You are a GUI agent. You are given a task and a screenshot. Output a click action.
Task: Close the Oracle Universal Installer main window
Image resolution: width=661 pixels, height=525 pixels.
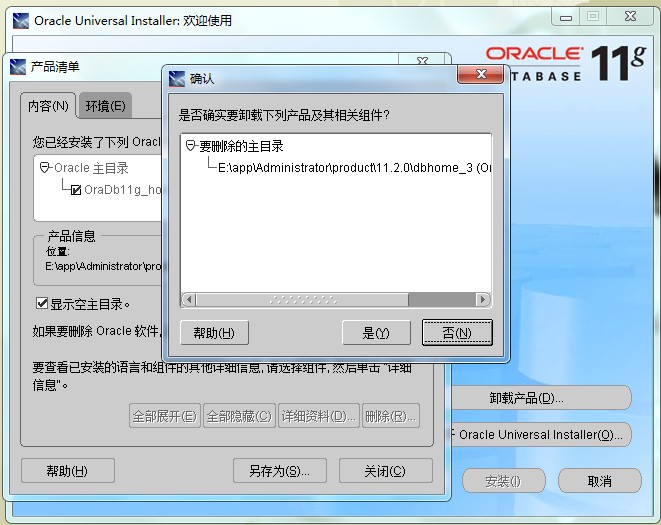pyautogui.click(x=630, y=17)
